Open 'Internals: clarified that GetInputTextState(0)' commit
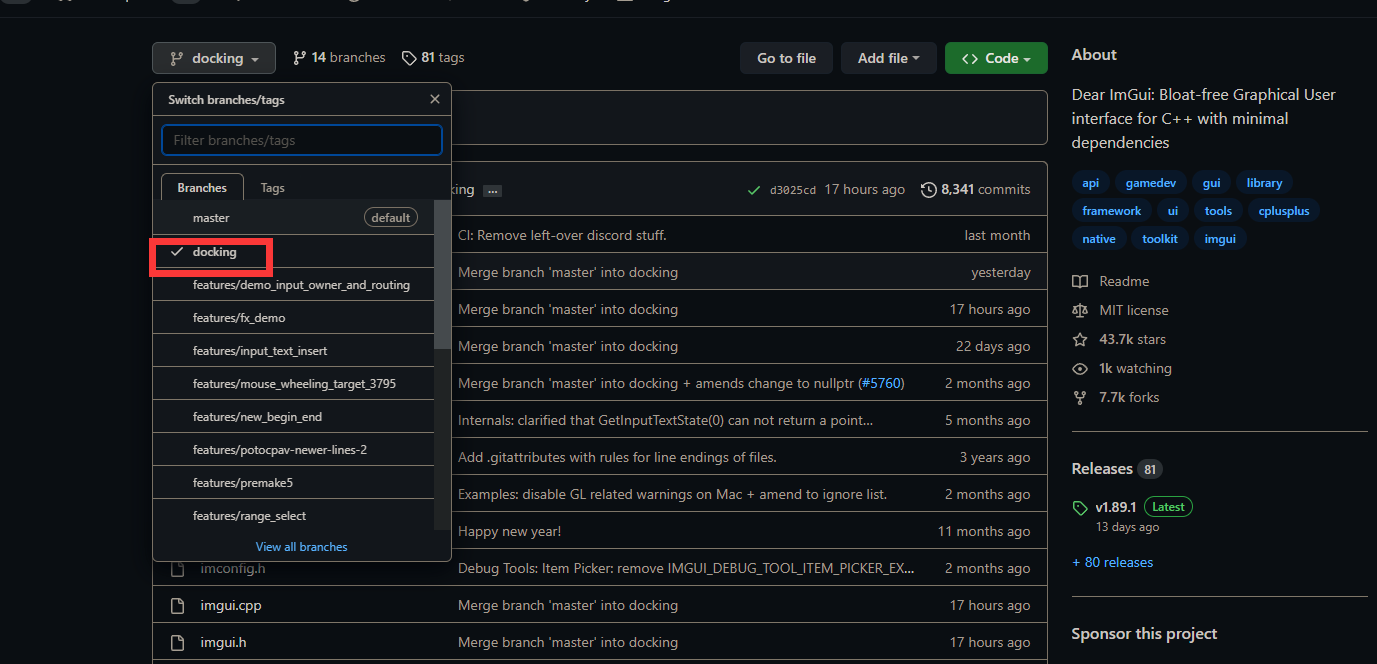Viewport: 1377px width, 664px height. coord(665,420)
